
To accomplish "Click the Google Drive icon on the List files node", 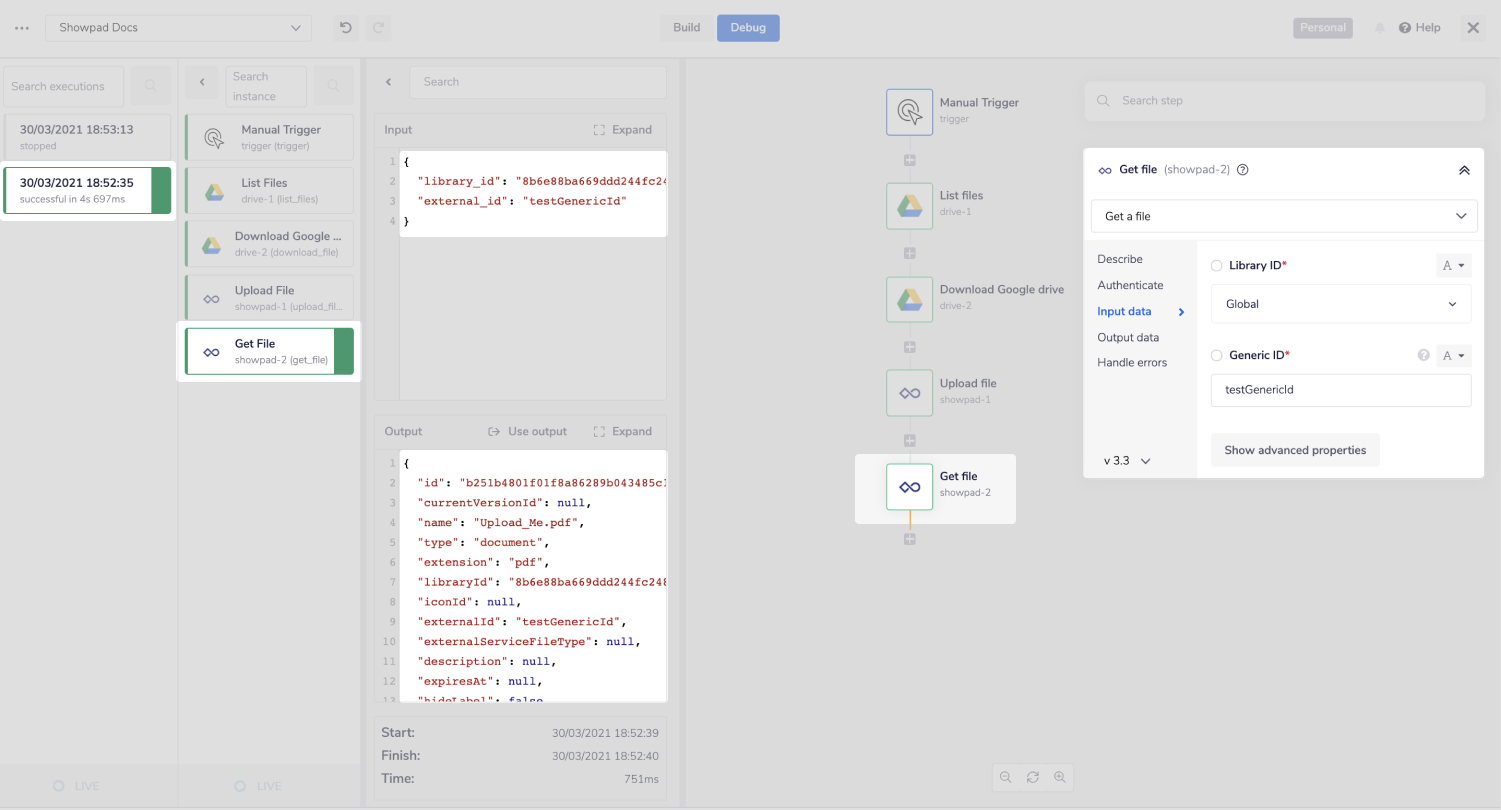I will (909, 205).
